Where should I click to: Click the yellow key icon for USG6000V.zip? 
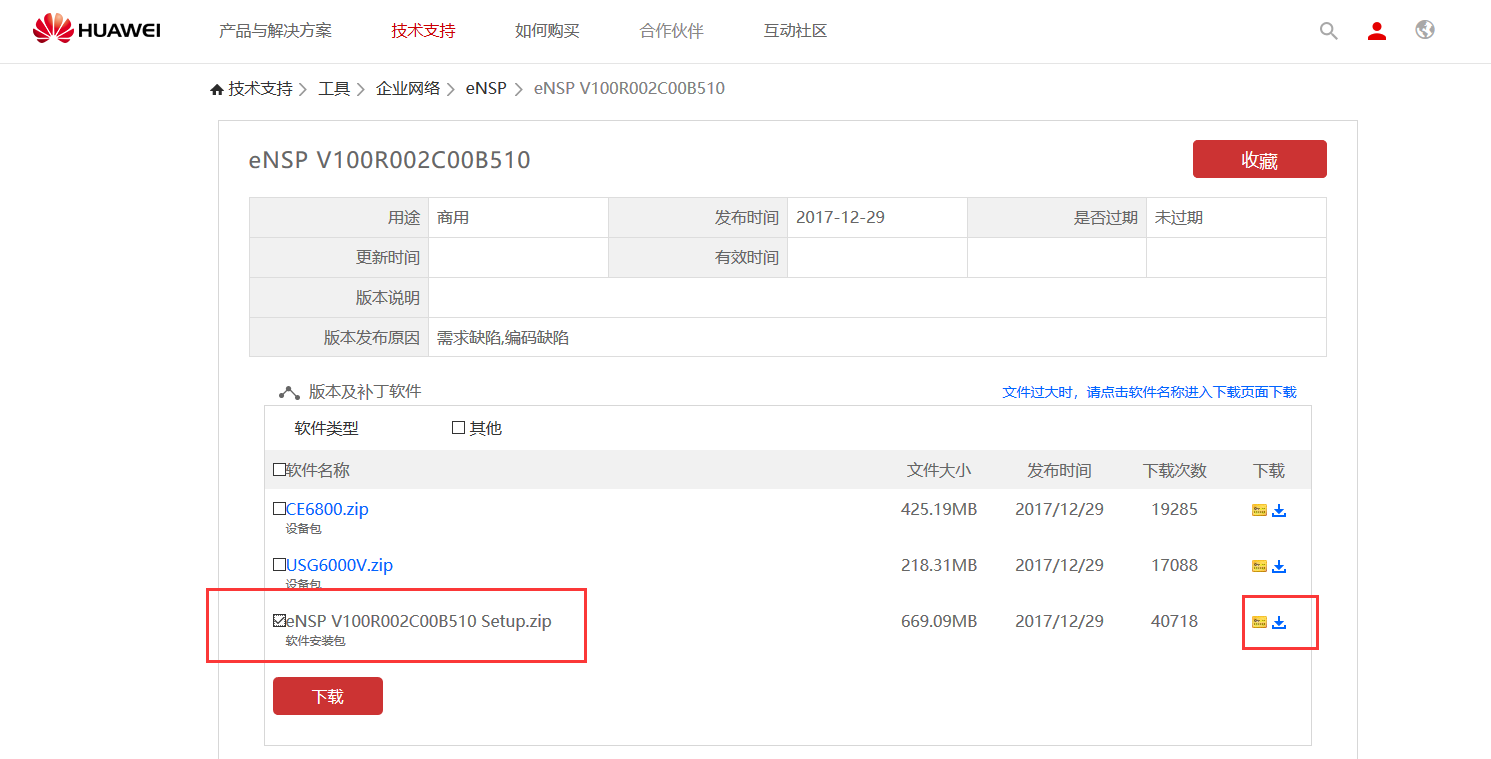click(1259, 566)
